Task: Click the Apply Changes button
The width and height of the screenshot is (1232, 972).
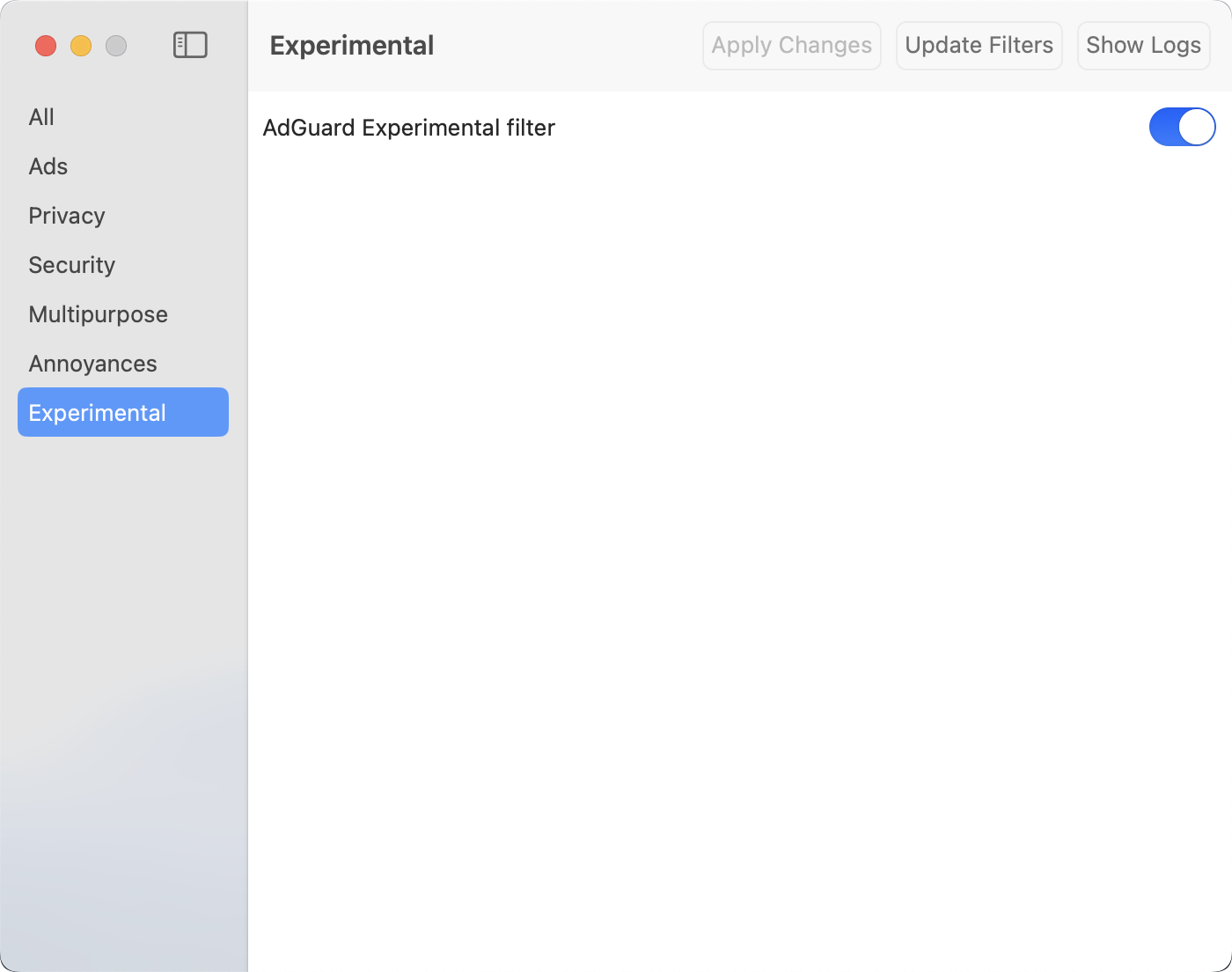Action: tap(791, 46)
